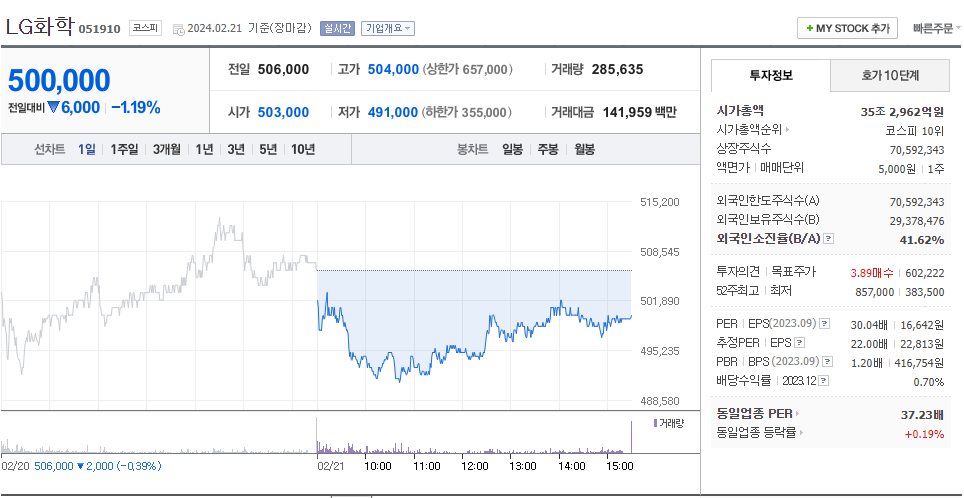Click the 코스피 market badge
964x498 pixels.
click(x=145, y=28)
